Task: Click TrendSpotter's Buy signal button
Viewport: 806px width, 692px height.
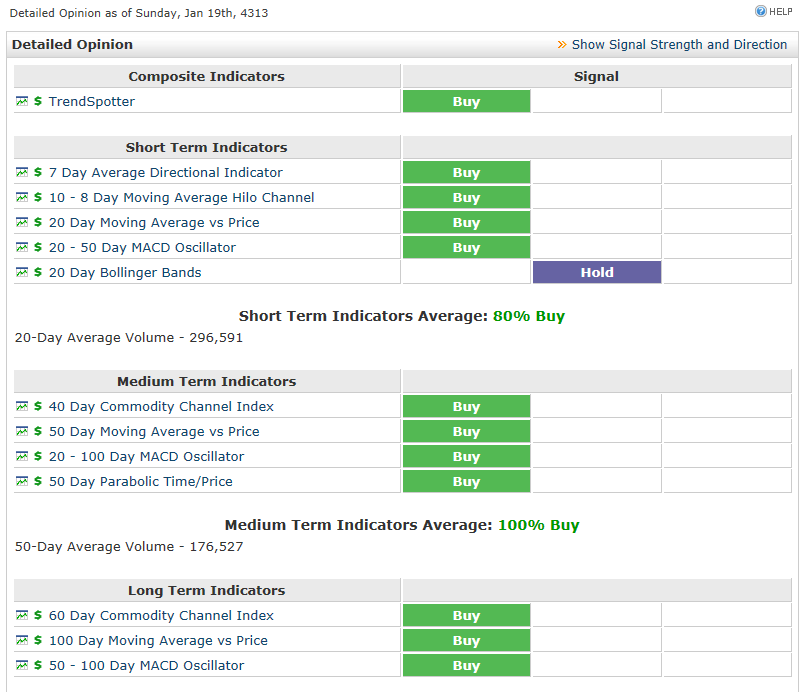Action: 466,101
